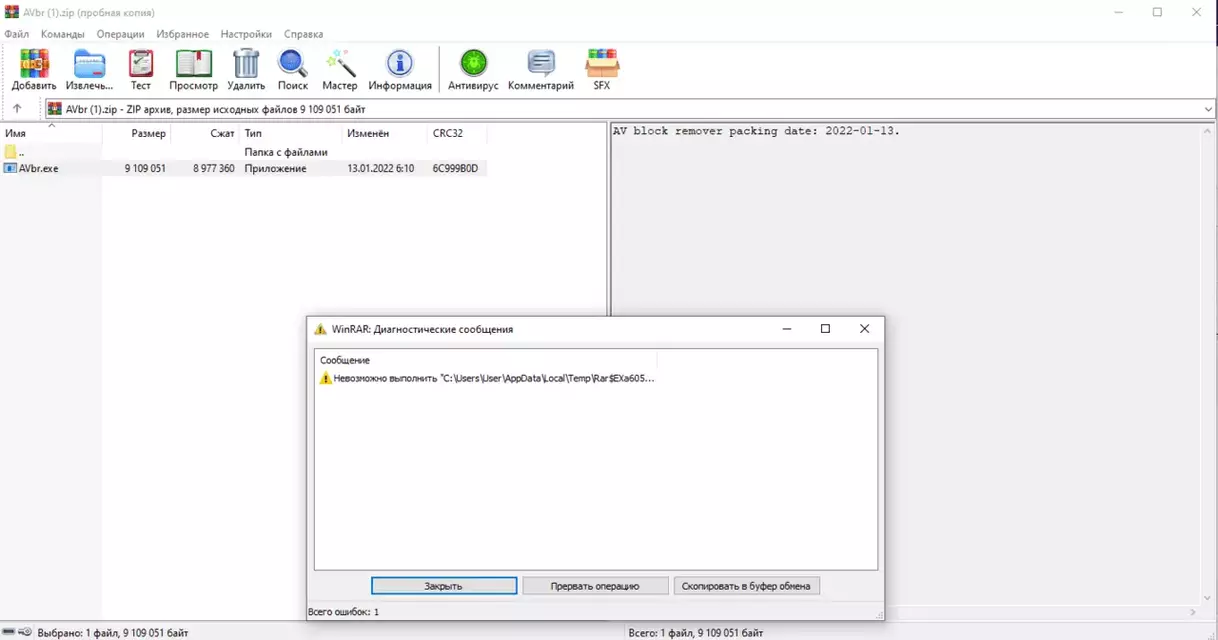
Task: Minimize the diagnostic messages dialog
Action: click(x=787, y=328)
